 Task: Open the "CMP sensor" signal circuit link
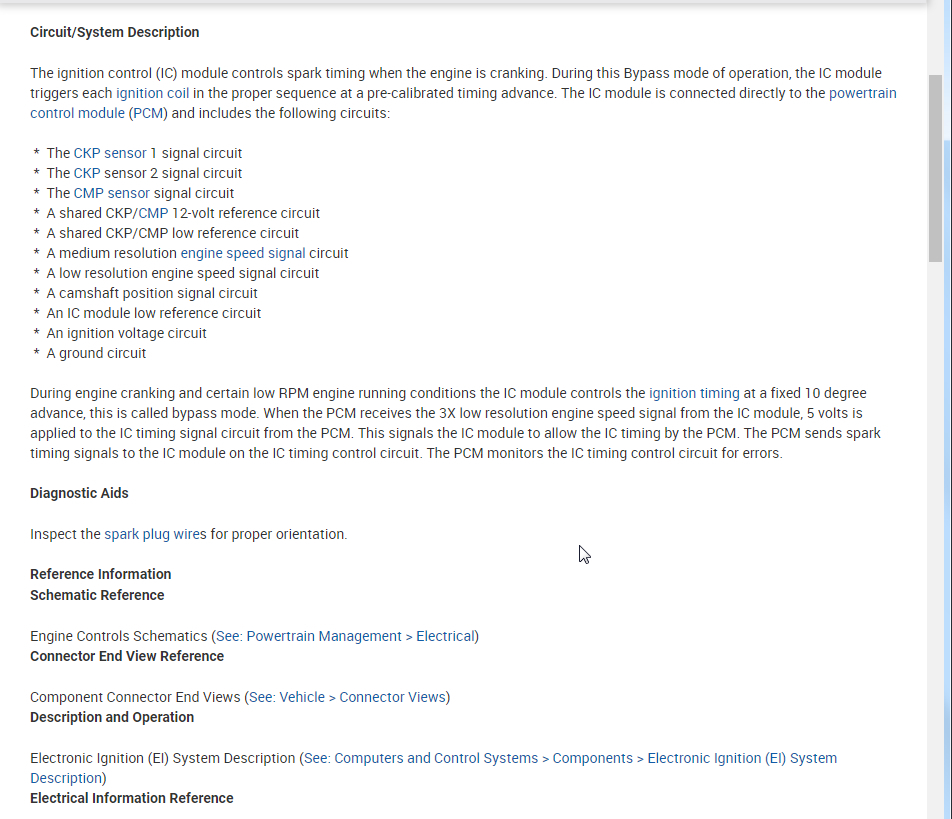[x=111, y=193]
